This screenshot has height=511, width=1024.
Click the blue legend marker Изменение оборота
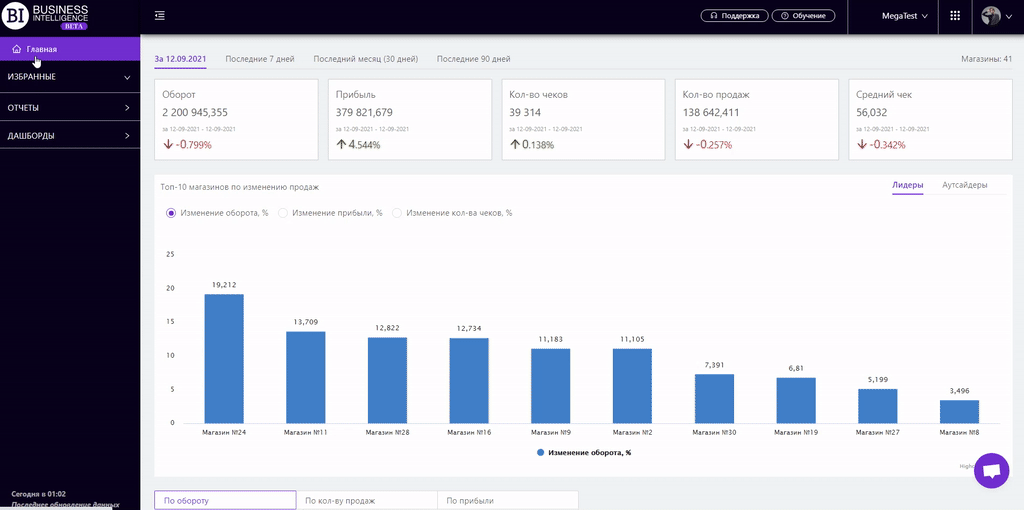pyautogui.click(x=541, y=452)
